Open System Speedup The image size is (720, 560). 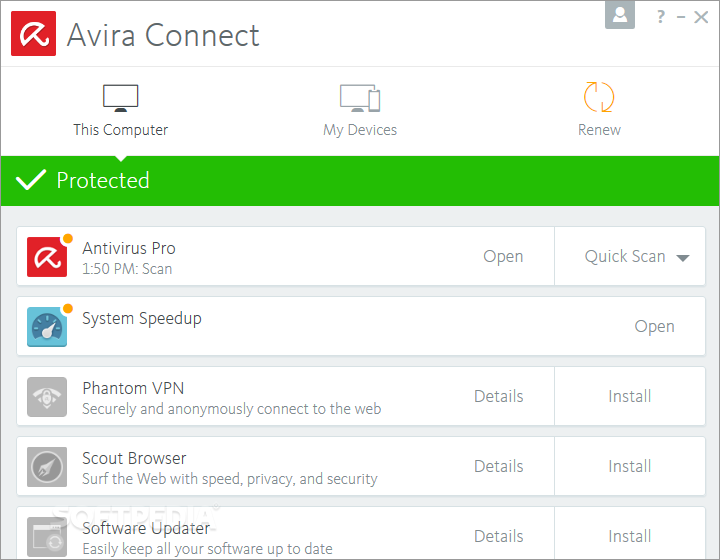[654, 327]
